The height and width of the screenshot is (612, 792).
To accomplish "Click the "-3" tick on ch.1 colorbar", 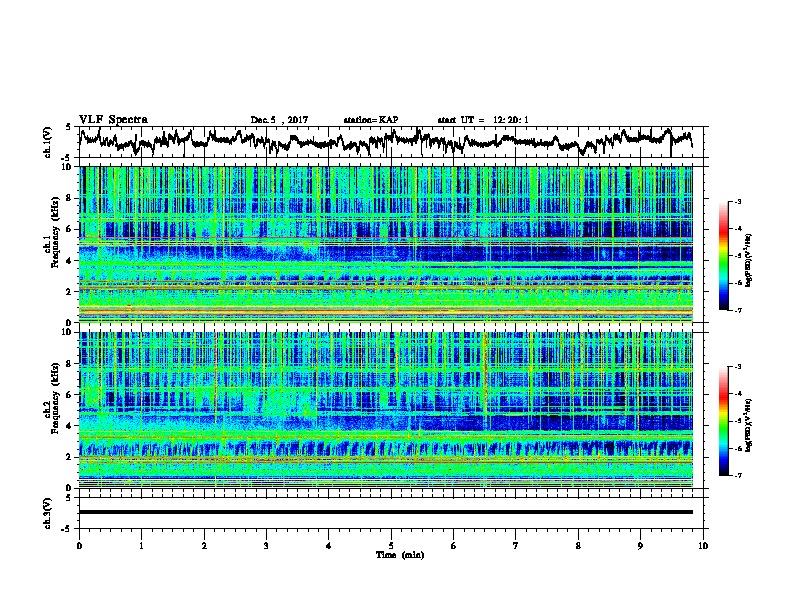I will (737, 202).
